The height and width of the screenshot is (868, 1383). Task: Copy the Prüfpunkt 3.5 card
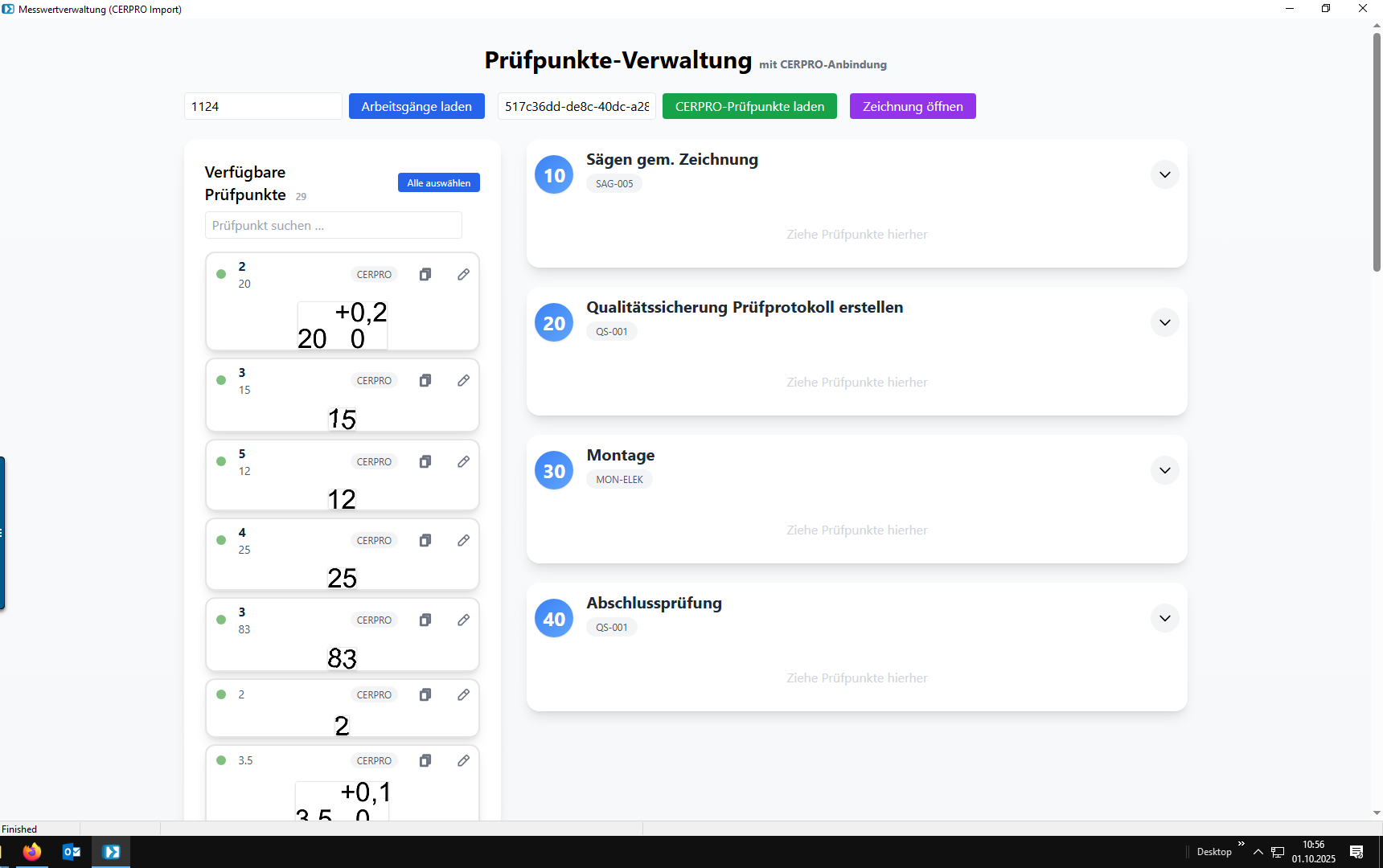click(x=425, y=761)
